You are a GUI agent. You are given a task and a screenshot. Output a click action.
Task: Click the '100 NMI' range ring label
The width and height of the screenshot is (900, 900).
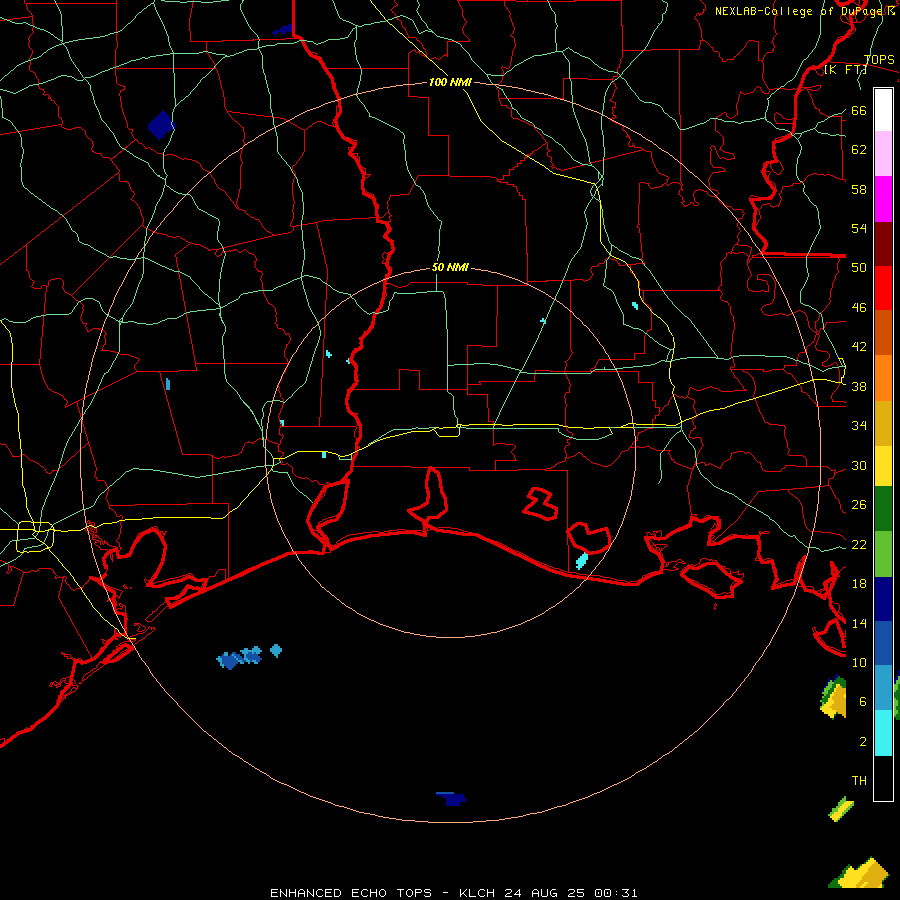(x=450, y=82)
